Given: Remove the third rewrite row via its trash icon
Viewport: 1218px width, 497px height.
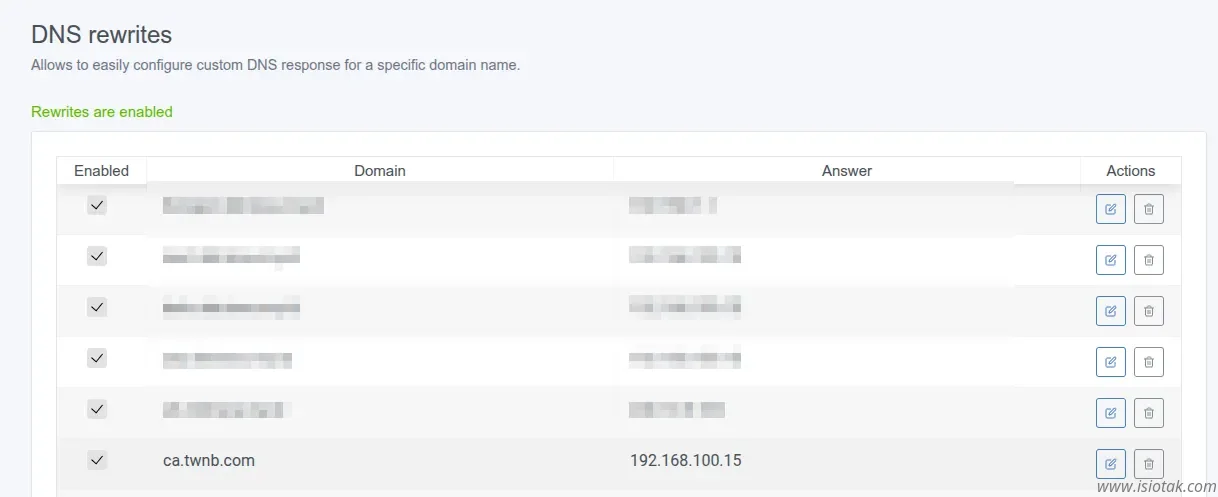Looking at the screenshot, I should tap(1149, 311).
